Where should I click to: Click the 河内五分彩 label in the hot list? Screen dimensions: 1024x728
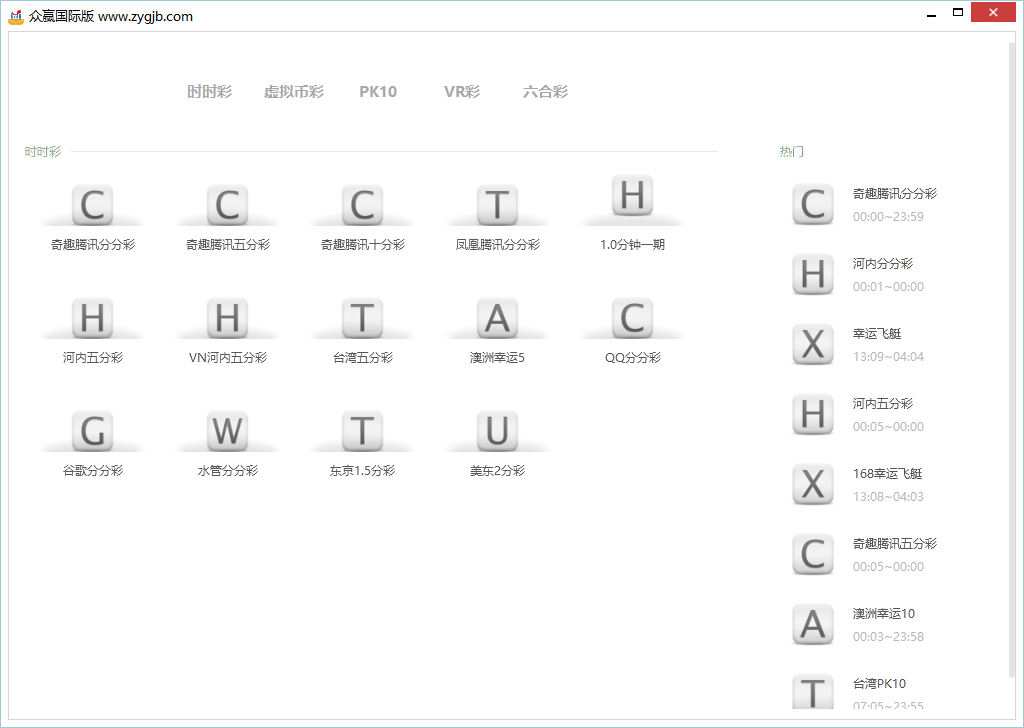pos(882,404)
